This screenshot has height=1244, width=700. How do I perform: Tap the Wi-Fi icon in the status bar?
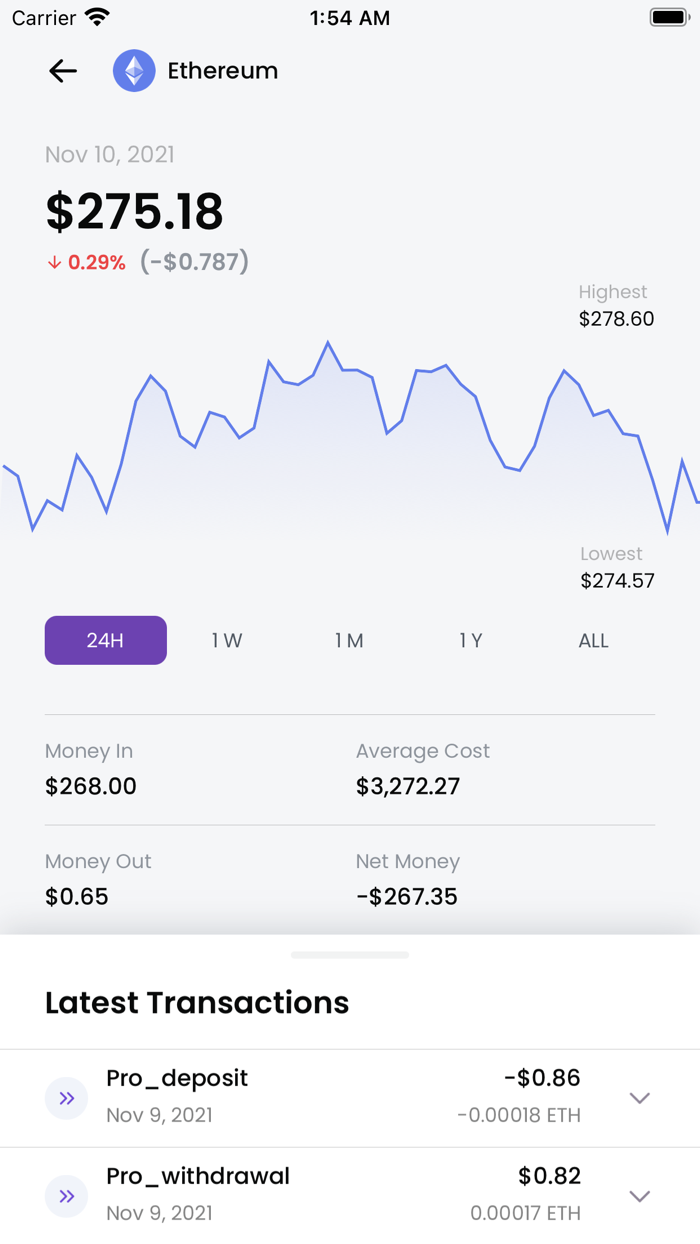tap(95, 16)
